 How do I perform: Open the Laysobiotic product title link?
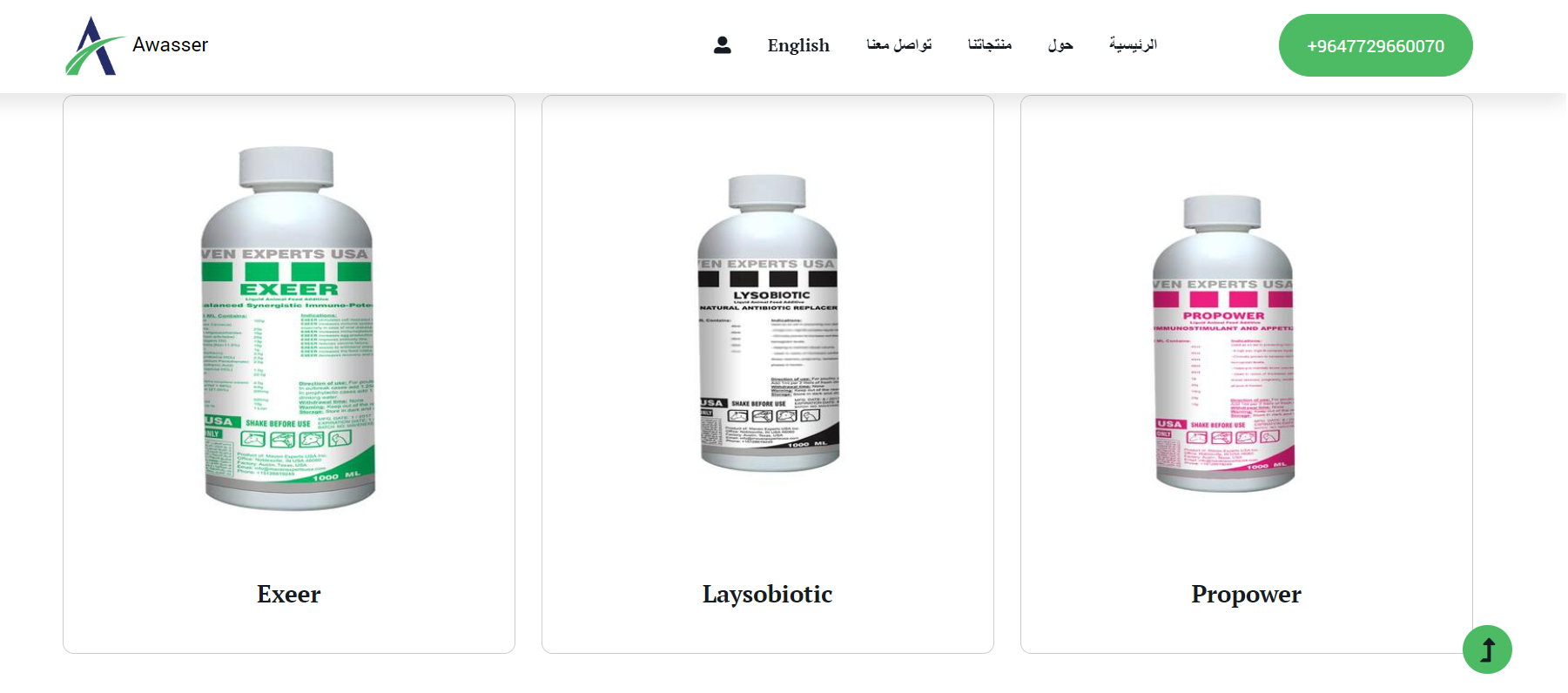768,594
